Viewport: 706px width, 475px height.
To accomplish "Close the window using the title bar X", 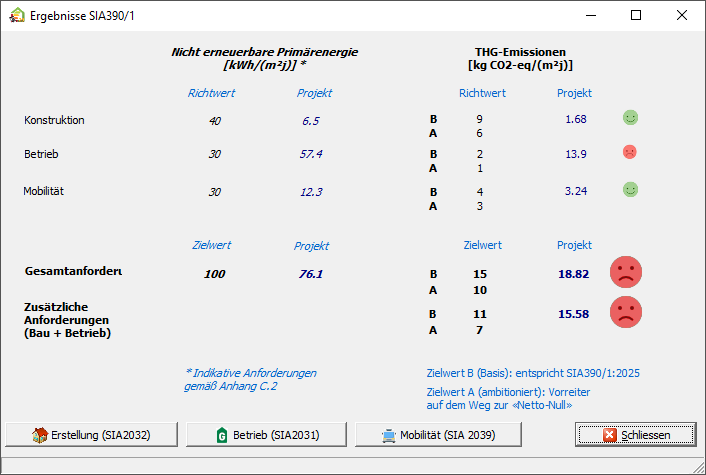I will 682,15.
